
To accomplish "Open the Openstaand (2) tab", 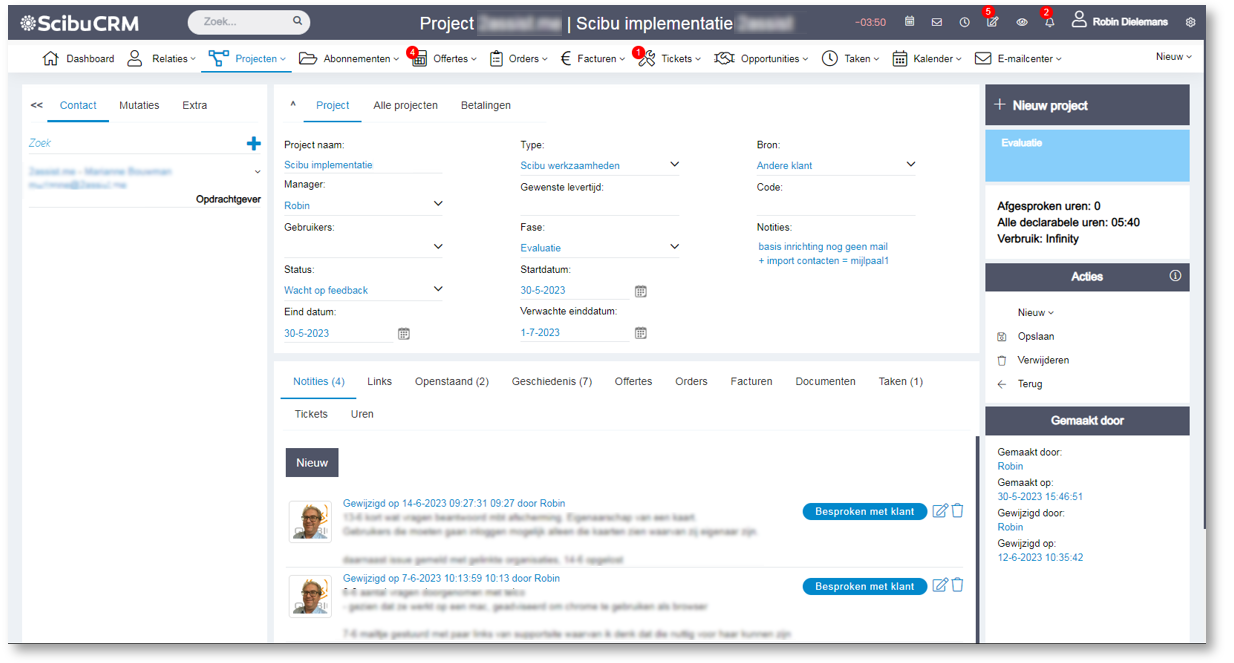I will [452, 381].
